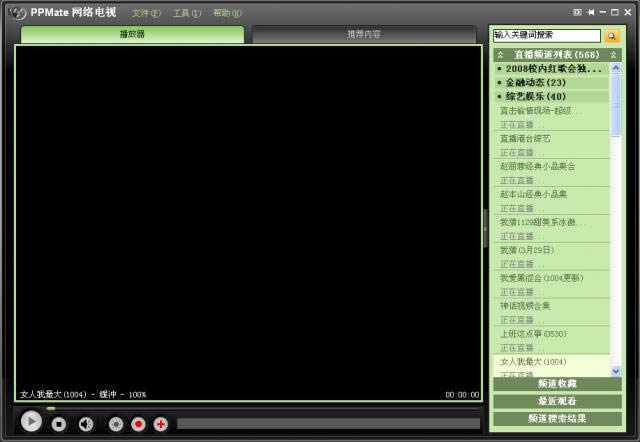640x442 pixels.
Task: Start recording with the red record icon
Action: click(x=138, y=424)
